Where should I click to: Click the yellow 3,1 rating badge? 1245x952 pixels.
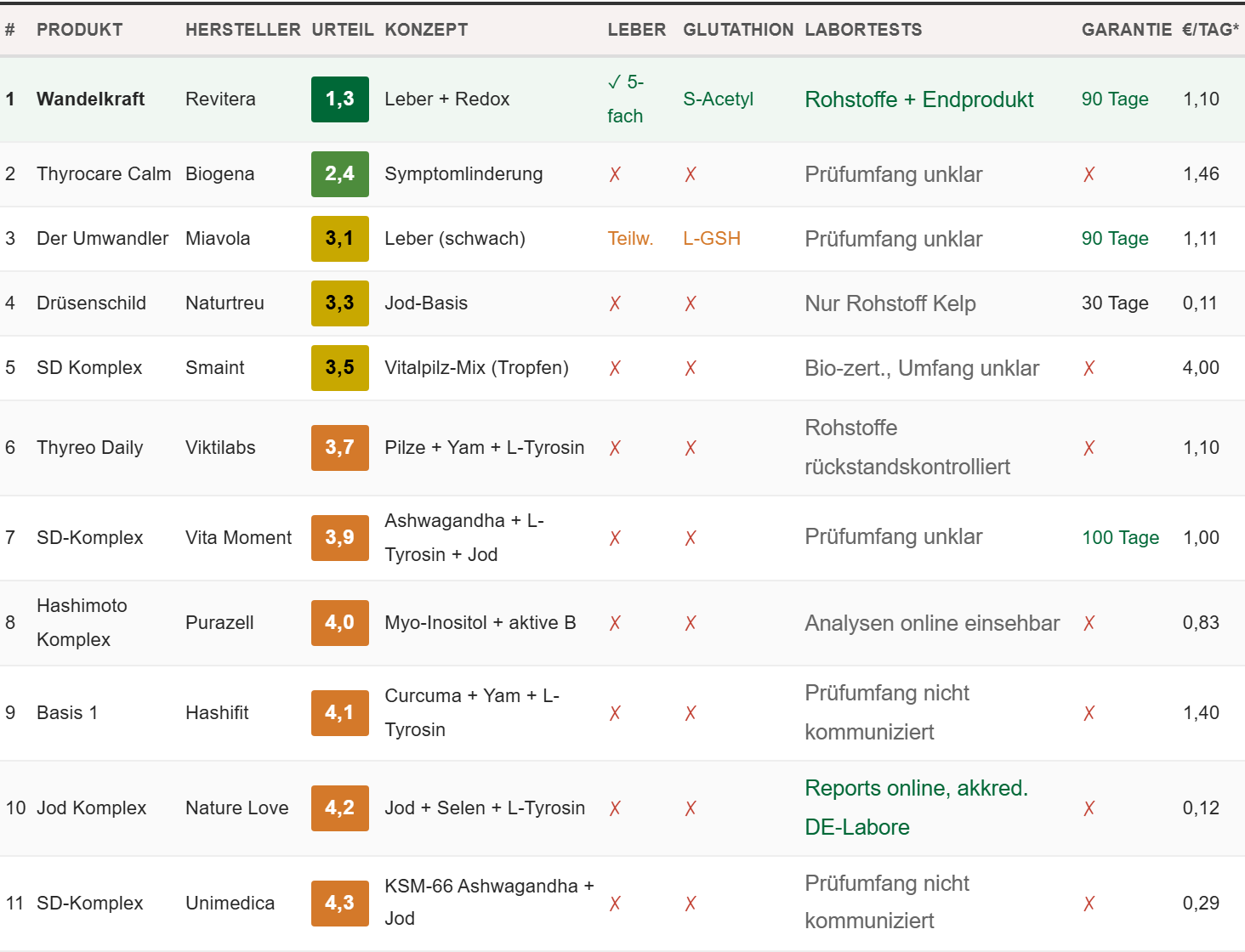(x=340, y=239)
